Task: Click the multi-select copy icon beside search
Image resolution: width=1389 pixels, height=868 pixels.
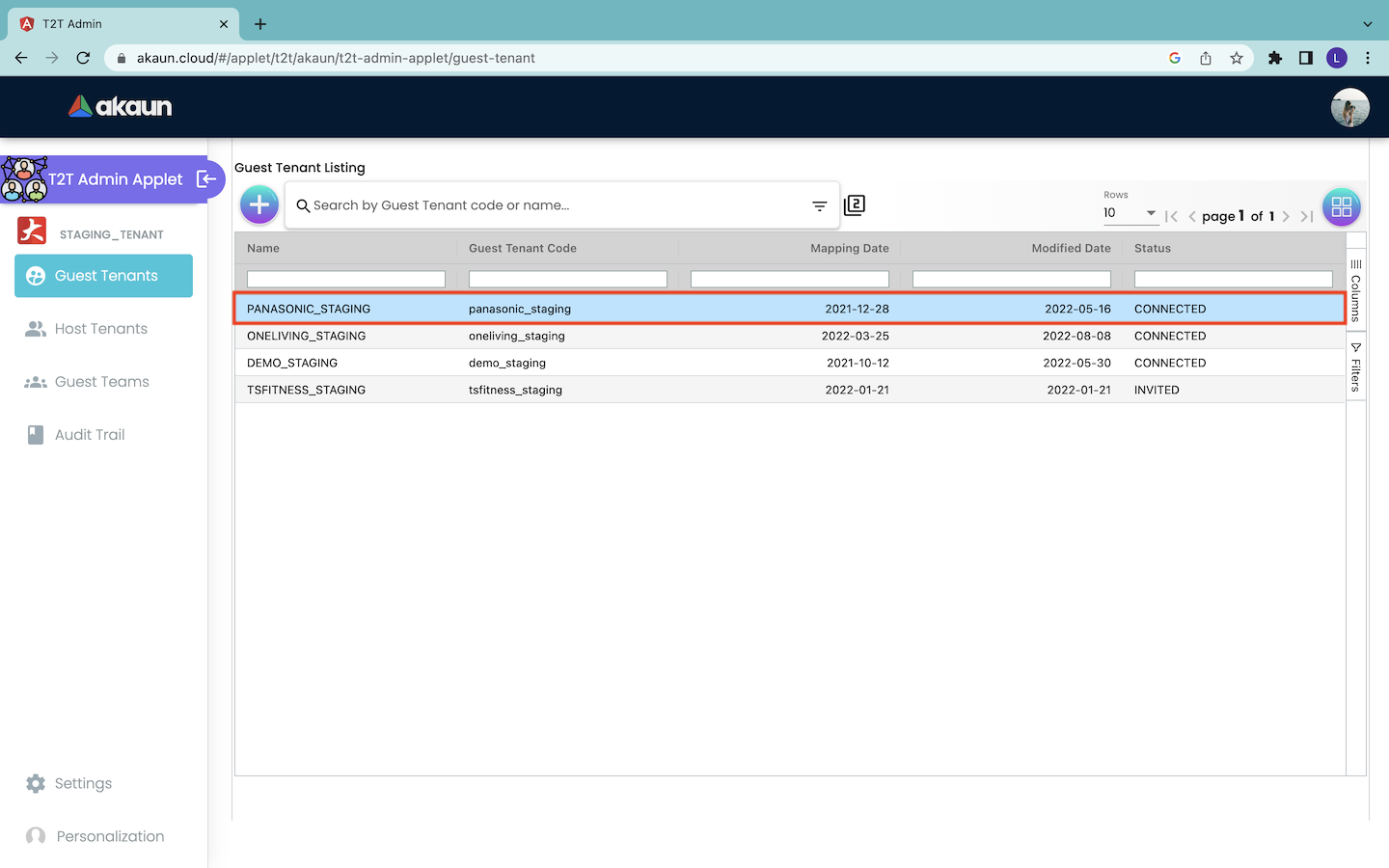Action: (855, 205)
